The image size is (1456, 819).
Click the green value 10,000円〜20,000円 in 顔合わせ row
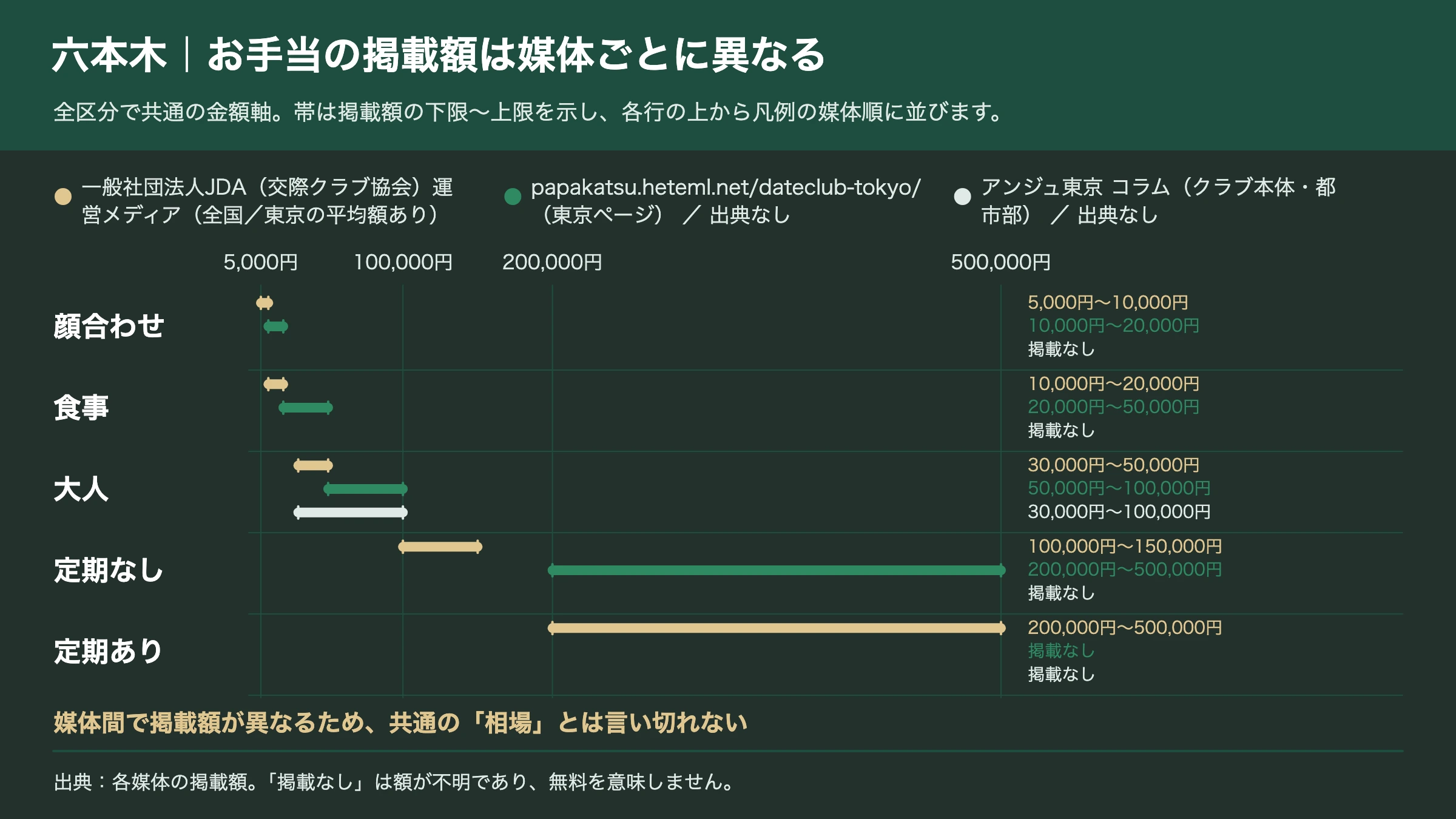click(1113, 326)
